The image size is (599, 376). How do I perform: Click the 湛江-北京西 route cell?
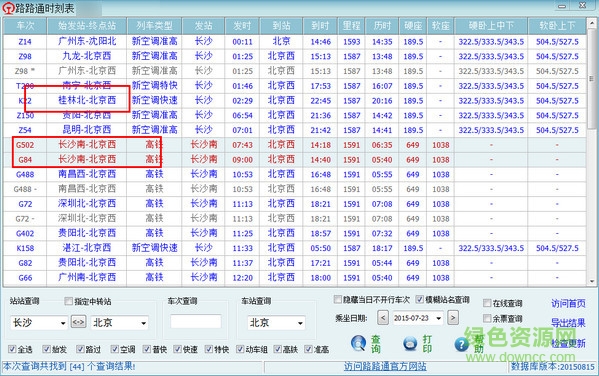[87, 248]
